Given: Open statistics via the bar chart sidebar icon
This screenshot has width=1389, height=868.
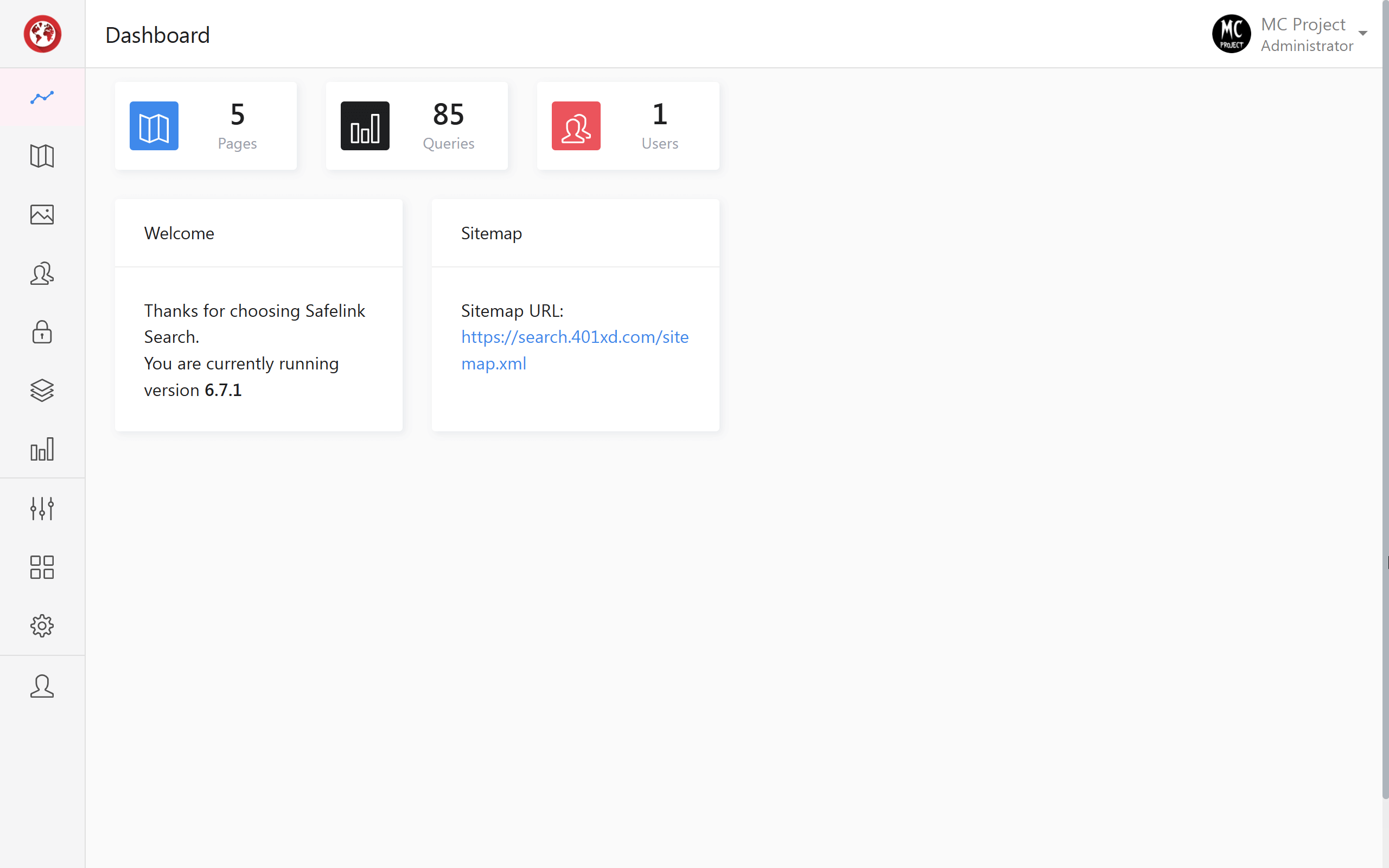Looking at the screenshot, I should click(x=41, y=450).
